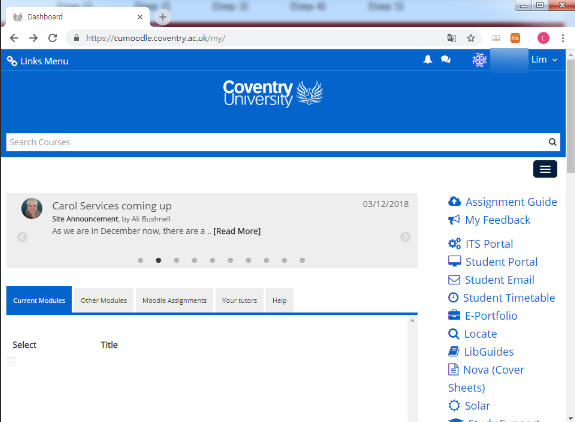Open the Assignment Guide link
The width and height of the screenshot is (575, 422).
pos(511,202)
